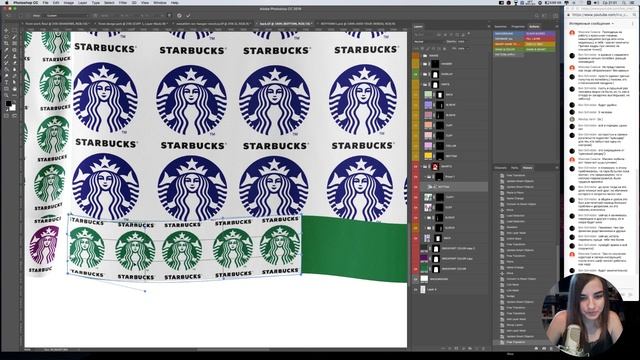The width and height of the screenshot is (640, 360).
Task: Click create new layer icon in Layers panel
Action: tap(476, 348)
